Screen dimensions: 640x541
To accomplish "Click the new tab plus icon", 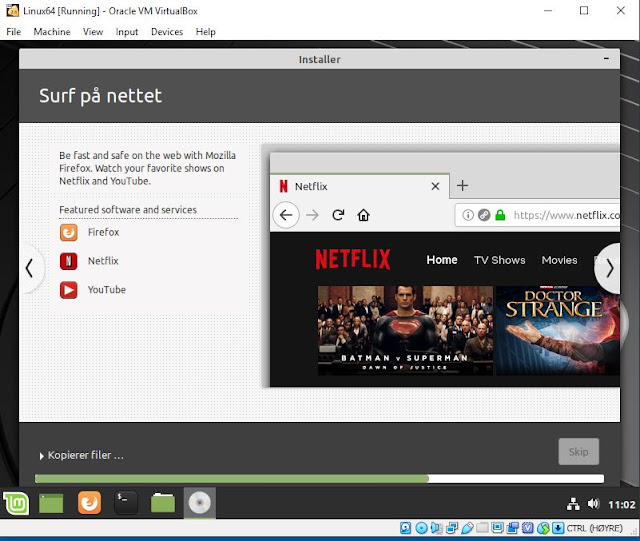I will point(462,186).
